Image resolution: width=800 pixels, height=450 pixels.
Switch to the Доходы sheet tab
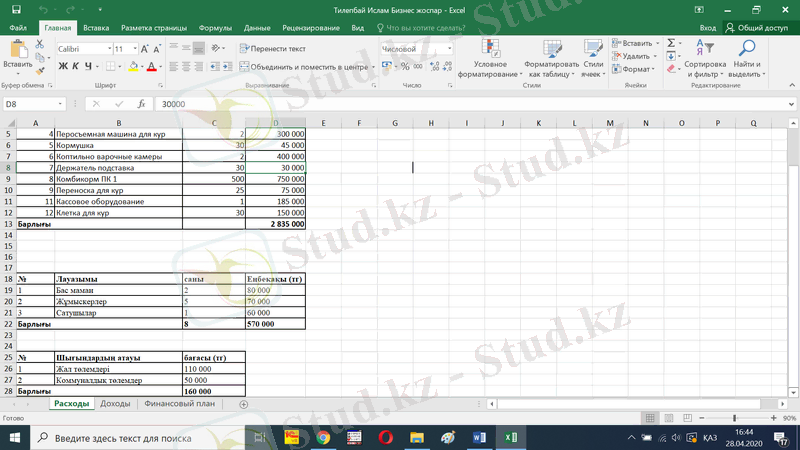coord(115,403)
